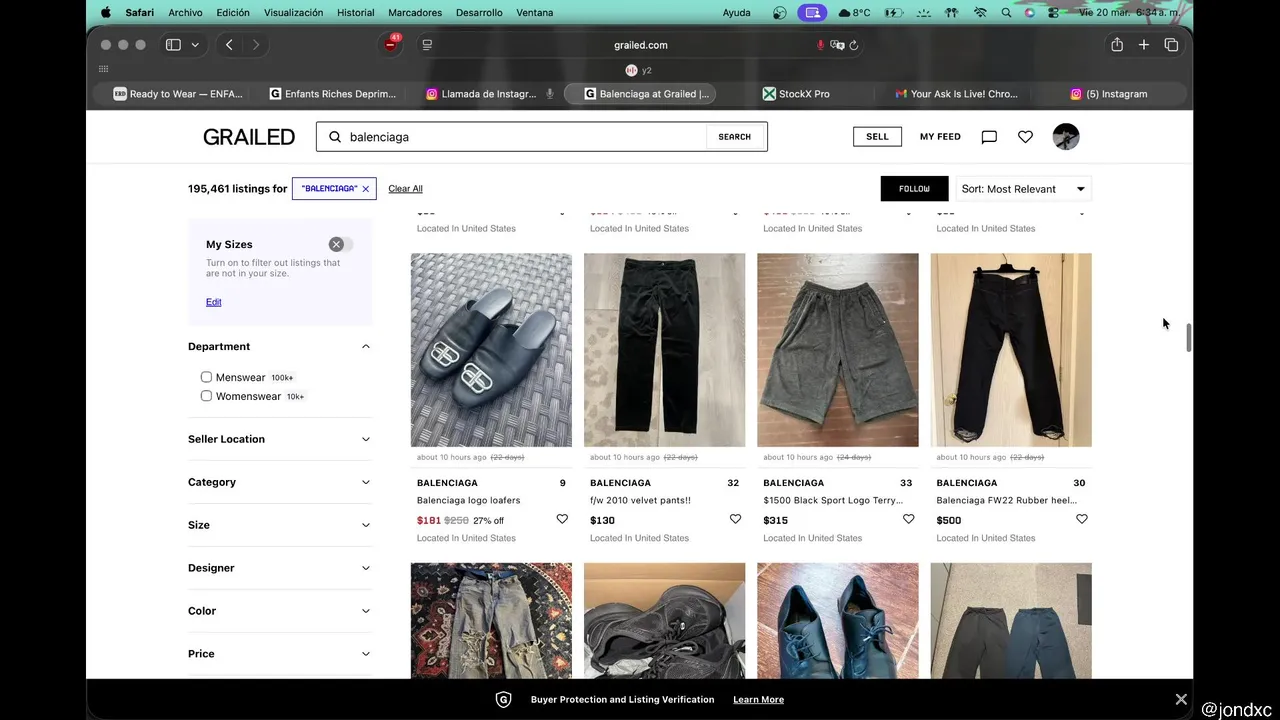
Task: Open Safari's share icon
Action: pyautogui.click(x=1117, y=45)
